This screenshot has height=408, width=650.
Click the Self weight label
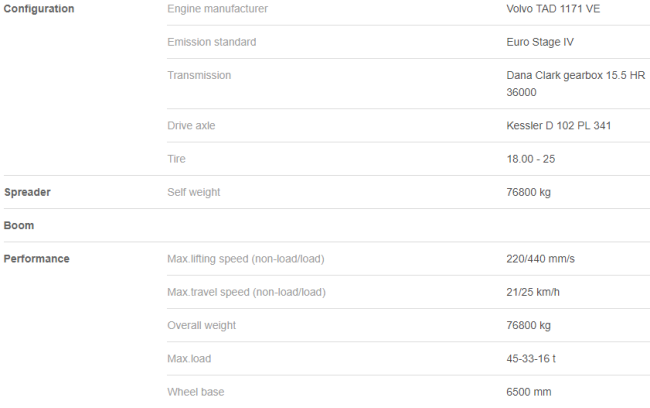coord(194,192)
